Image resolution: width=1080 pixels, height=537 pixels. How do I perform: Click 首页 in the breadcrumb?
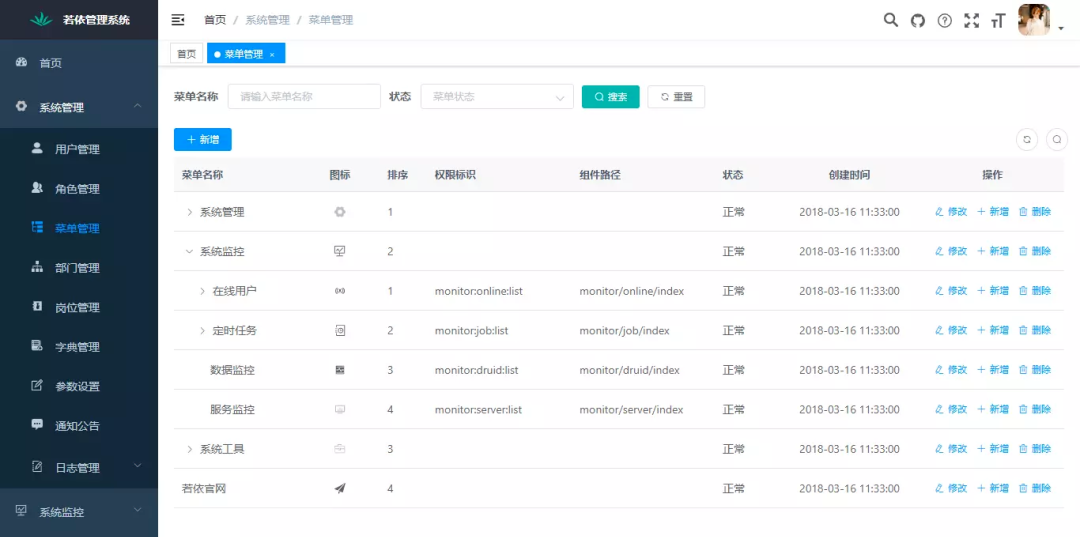pyautogui.click(x=215, y=20)
